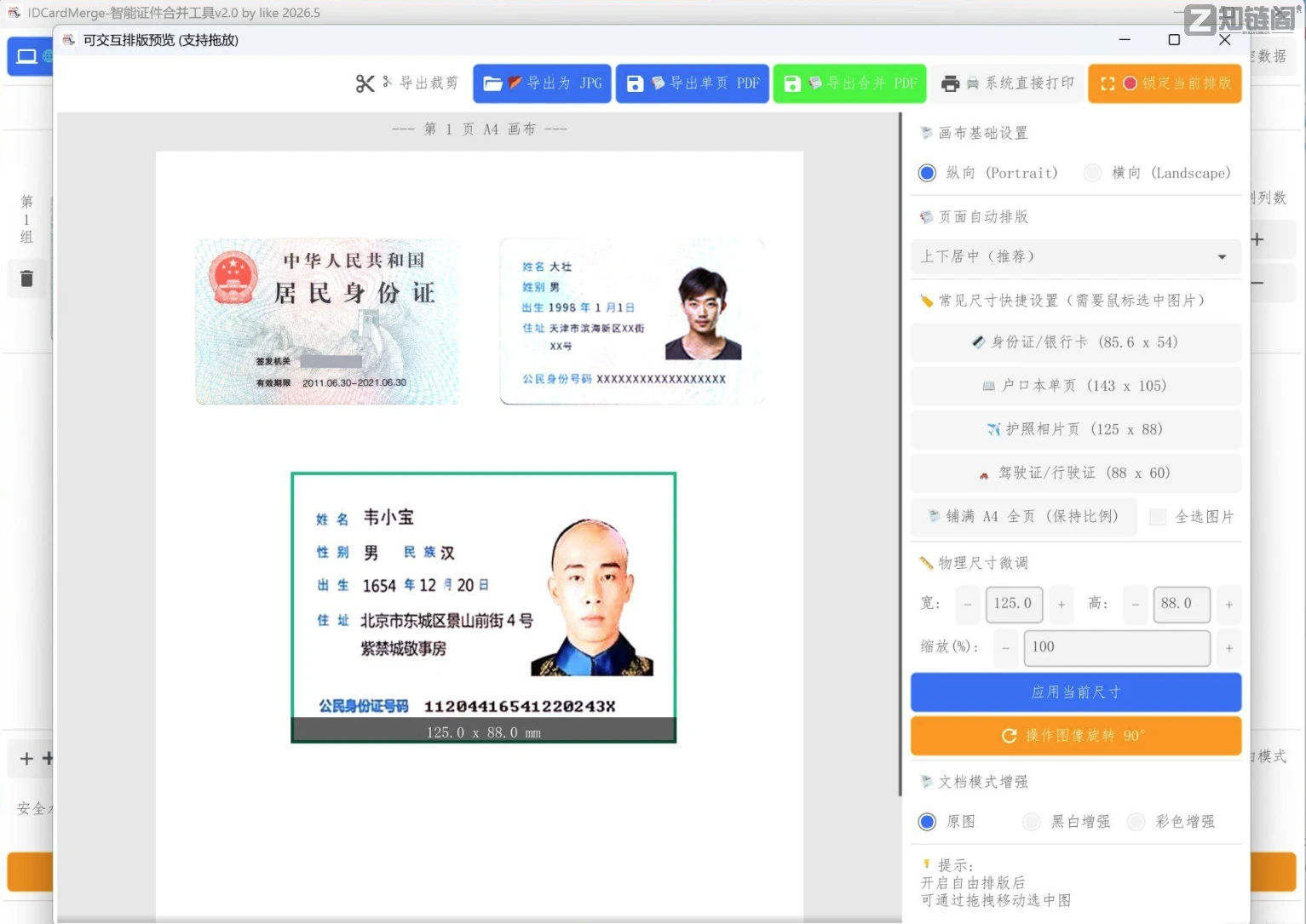Check the select all images checkbox

pyautogui.click(x=1158, y=517)
